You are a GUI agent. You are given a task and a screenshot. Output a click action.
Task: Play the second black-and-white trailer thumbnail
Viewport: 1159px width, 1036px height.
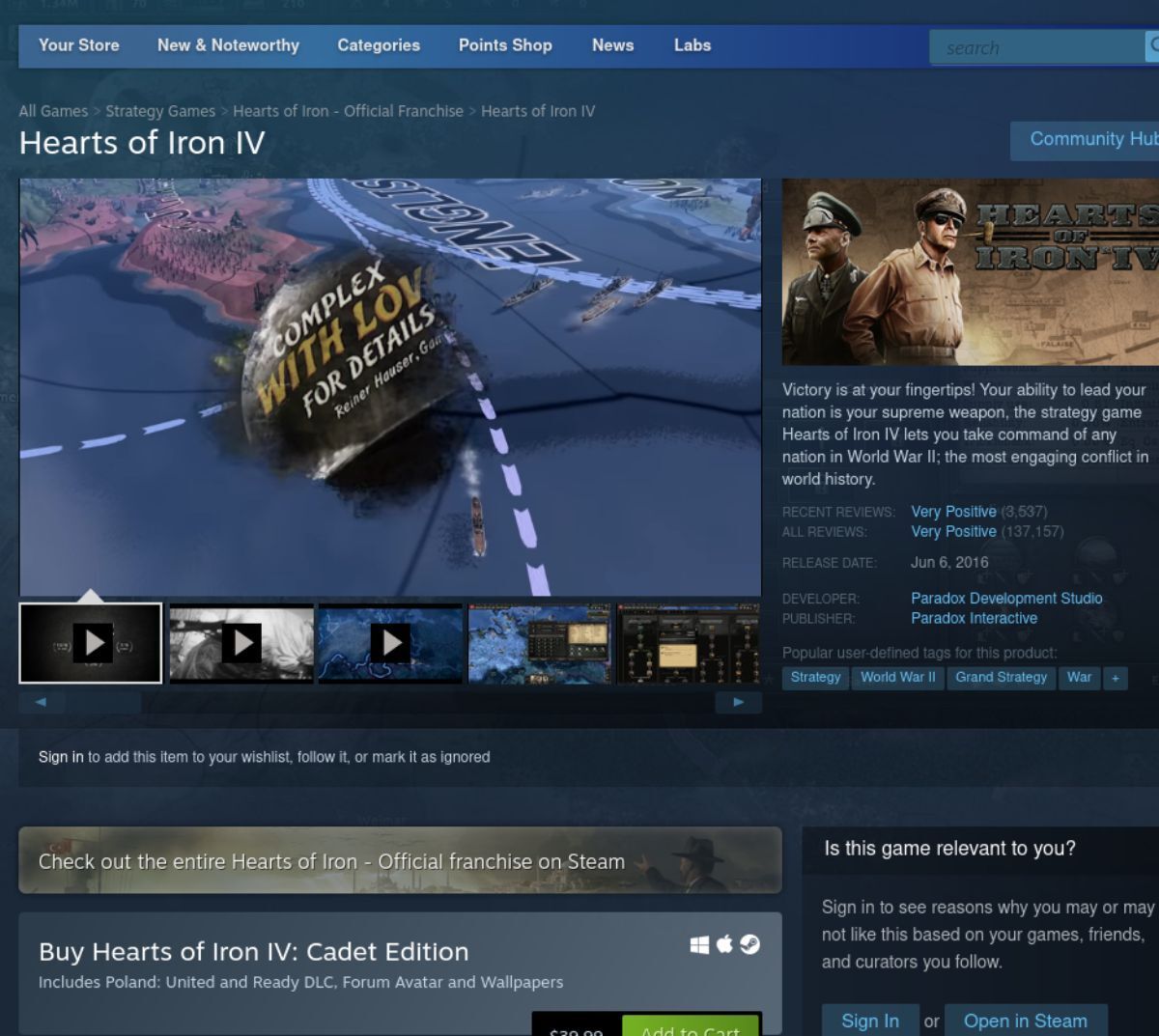point(241,643)
